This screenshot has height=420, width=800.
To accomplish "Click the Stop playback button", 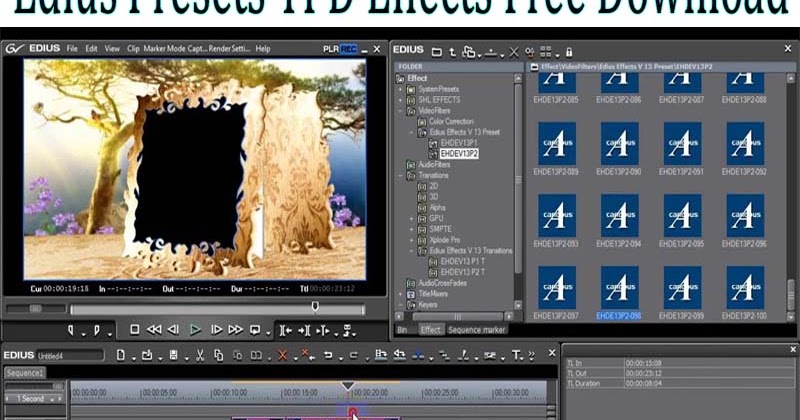I will coord(135,330).
